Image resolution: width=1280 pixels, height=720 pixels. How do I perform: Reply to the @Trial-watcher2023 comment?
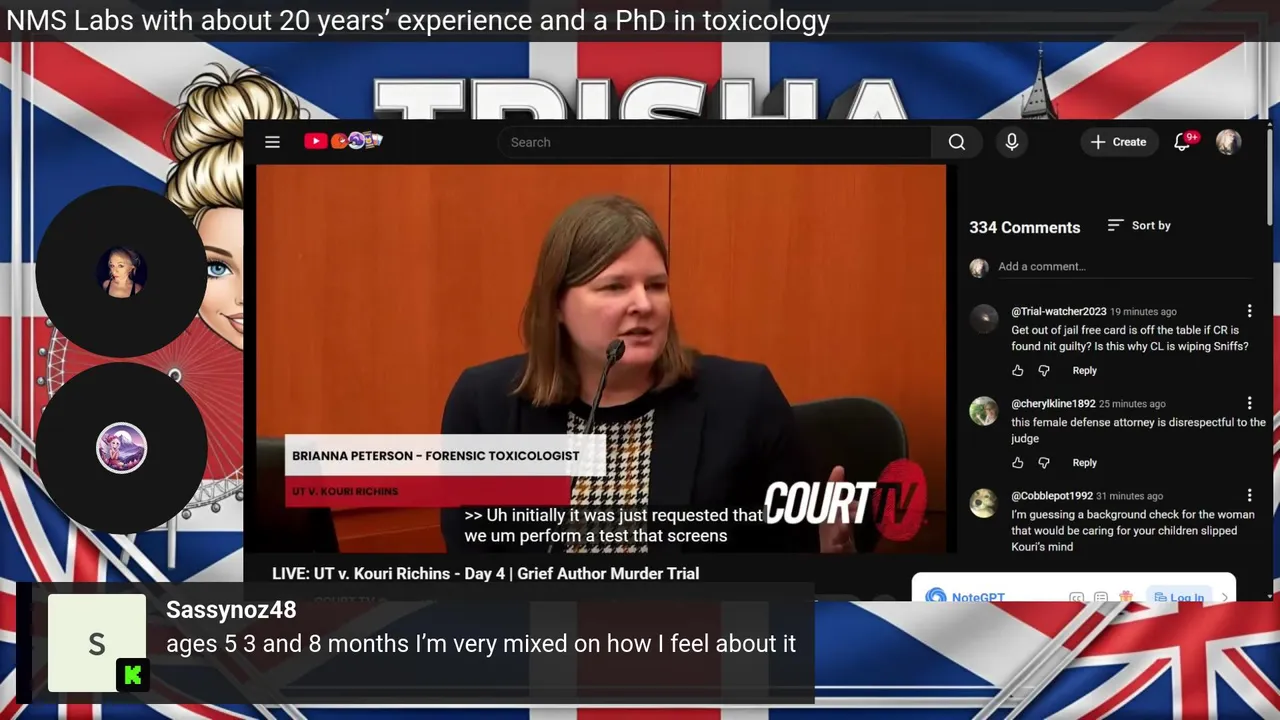coord(1085,371)
